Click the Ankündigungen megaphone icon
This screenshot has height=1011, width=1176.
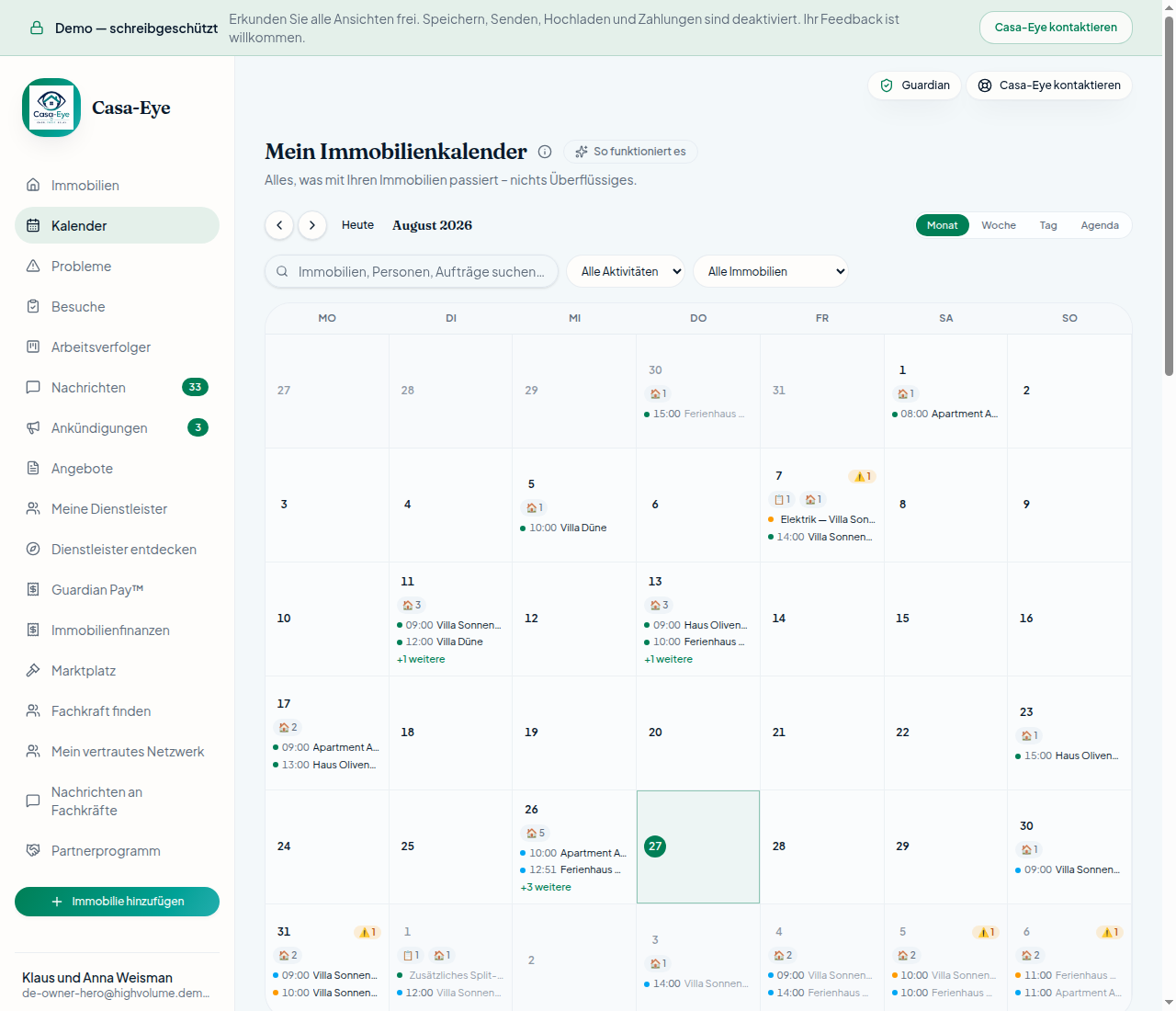tap(33, 427)
